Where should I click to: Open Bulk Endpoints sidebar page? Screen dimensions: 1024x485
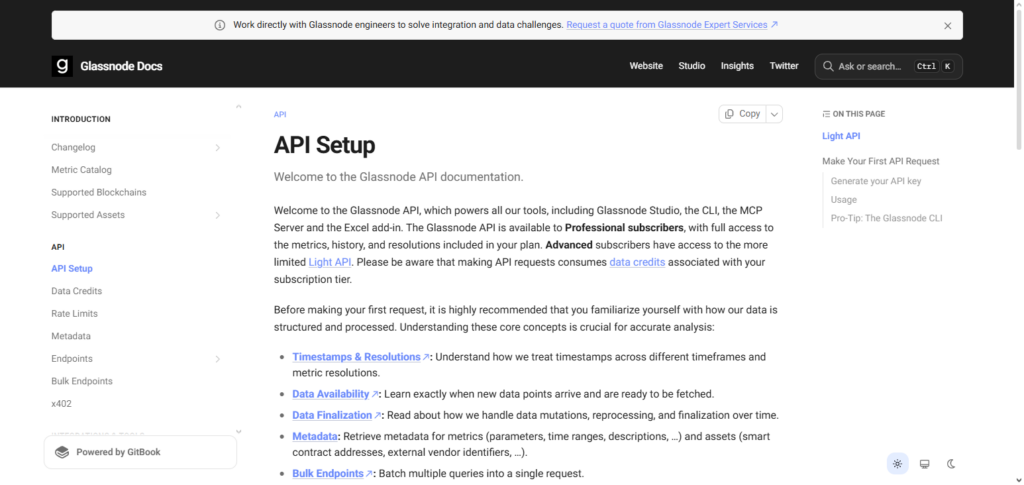coord(82,381)
